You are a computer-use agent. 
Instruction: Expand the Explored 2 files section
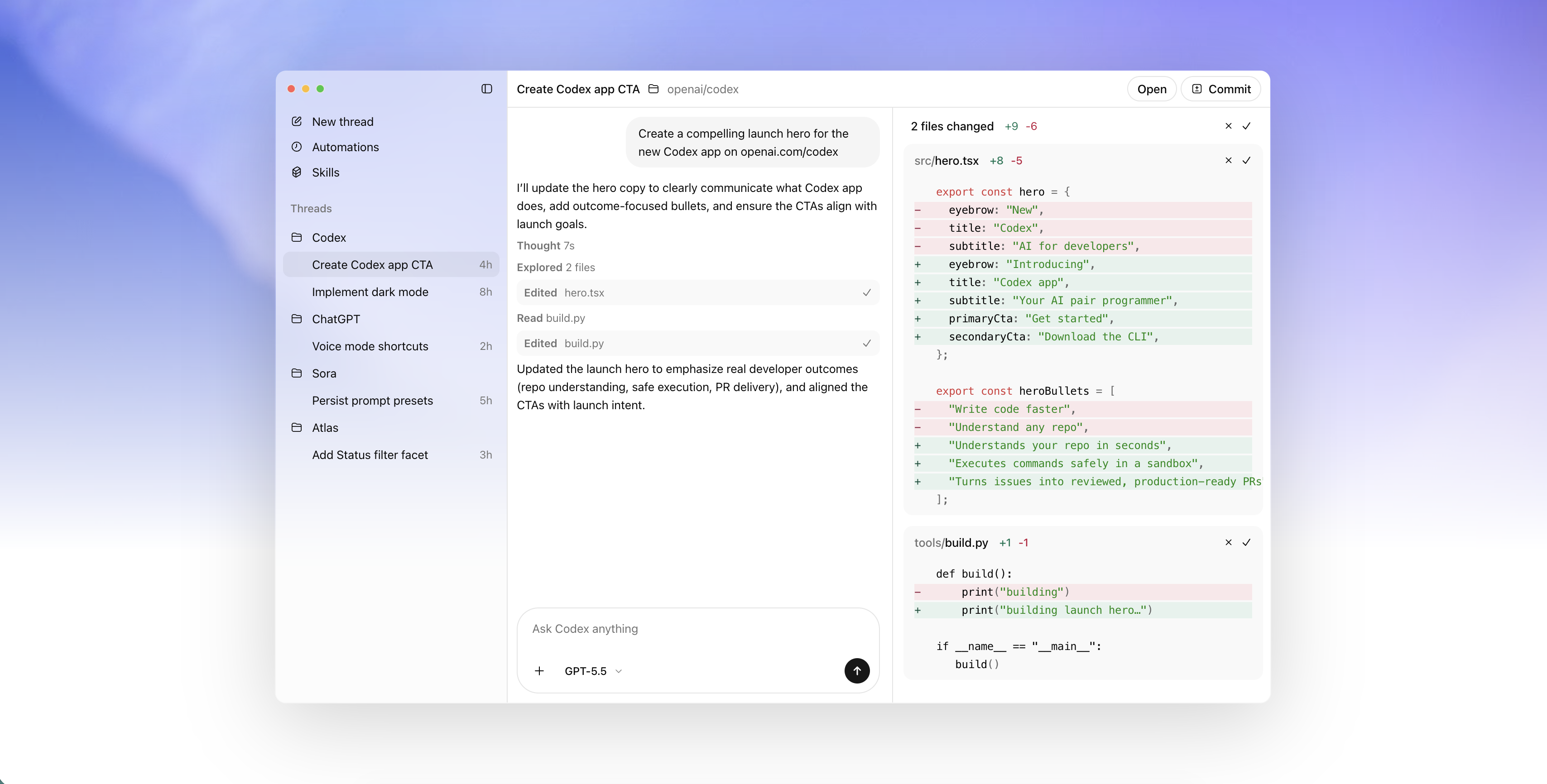(x=556, y=268)
